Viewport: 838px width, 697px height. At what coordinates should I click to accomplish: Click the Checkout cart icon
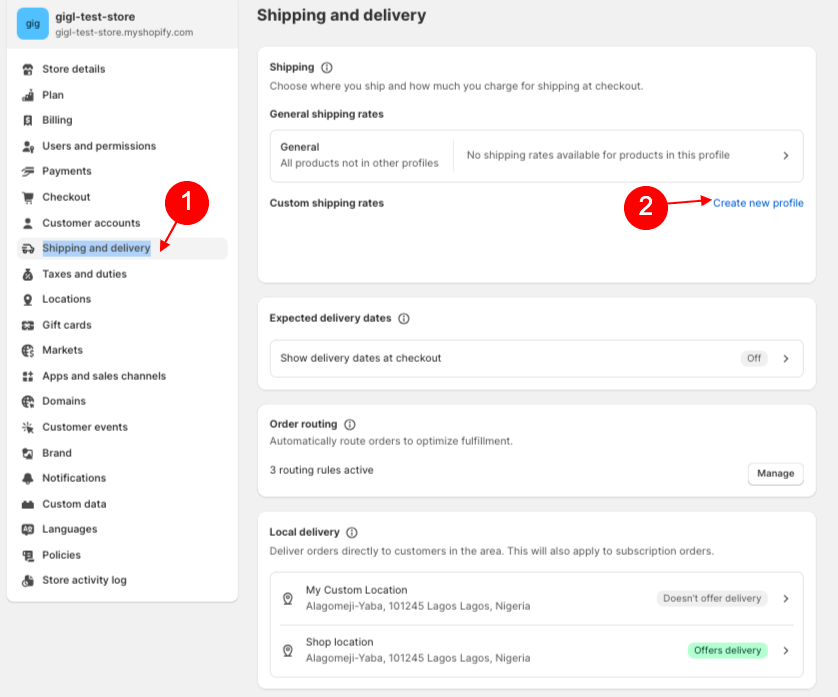point(28,197)
